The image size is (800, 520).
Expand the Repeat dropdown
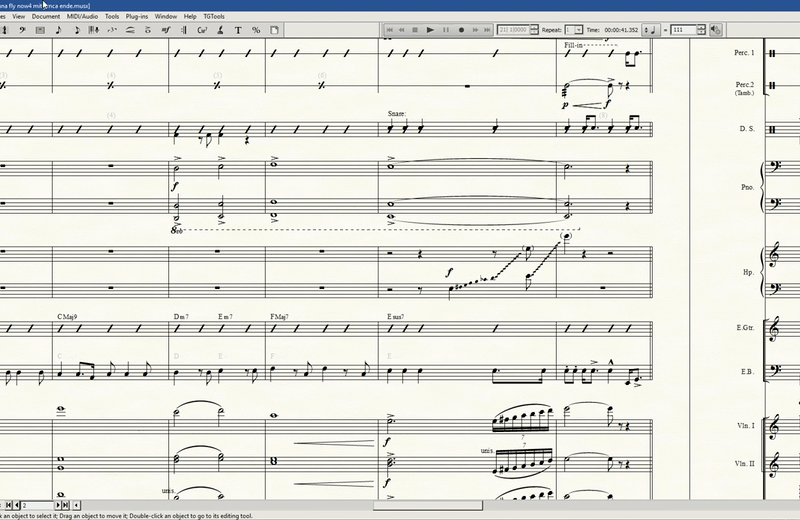click(579, 30)
